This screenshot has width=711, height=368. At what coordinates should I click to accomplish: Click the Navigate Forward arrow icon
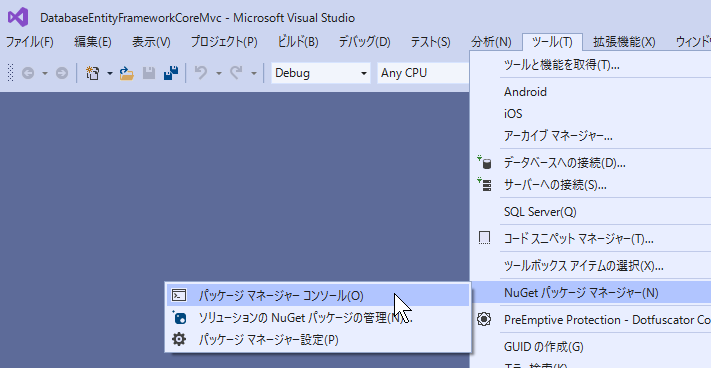pyautogui.click(x=62, y=73)
